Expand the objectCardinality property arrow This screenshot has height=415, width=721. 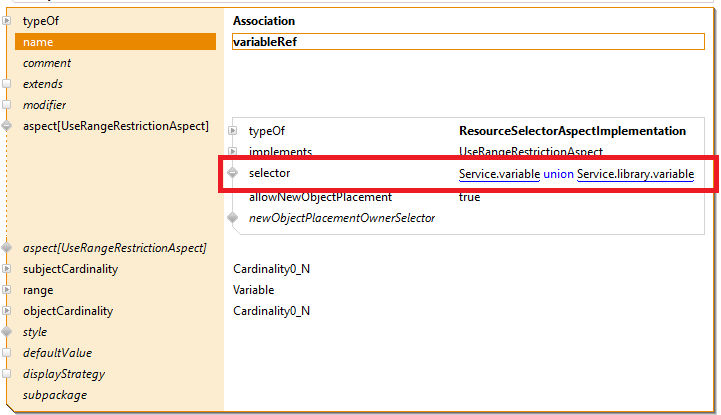(7, 311)
